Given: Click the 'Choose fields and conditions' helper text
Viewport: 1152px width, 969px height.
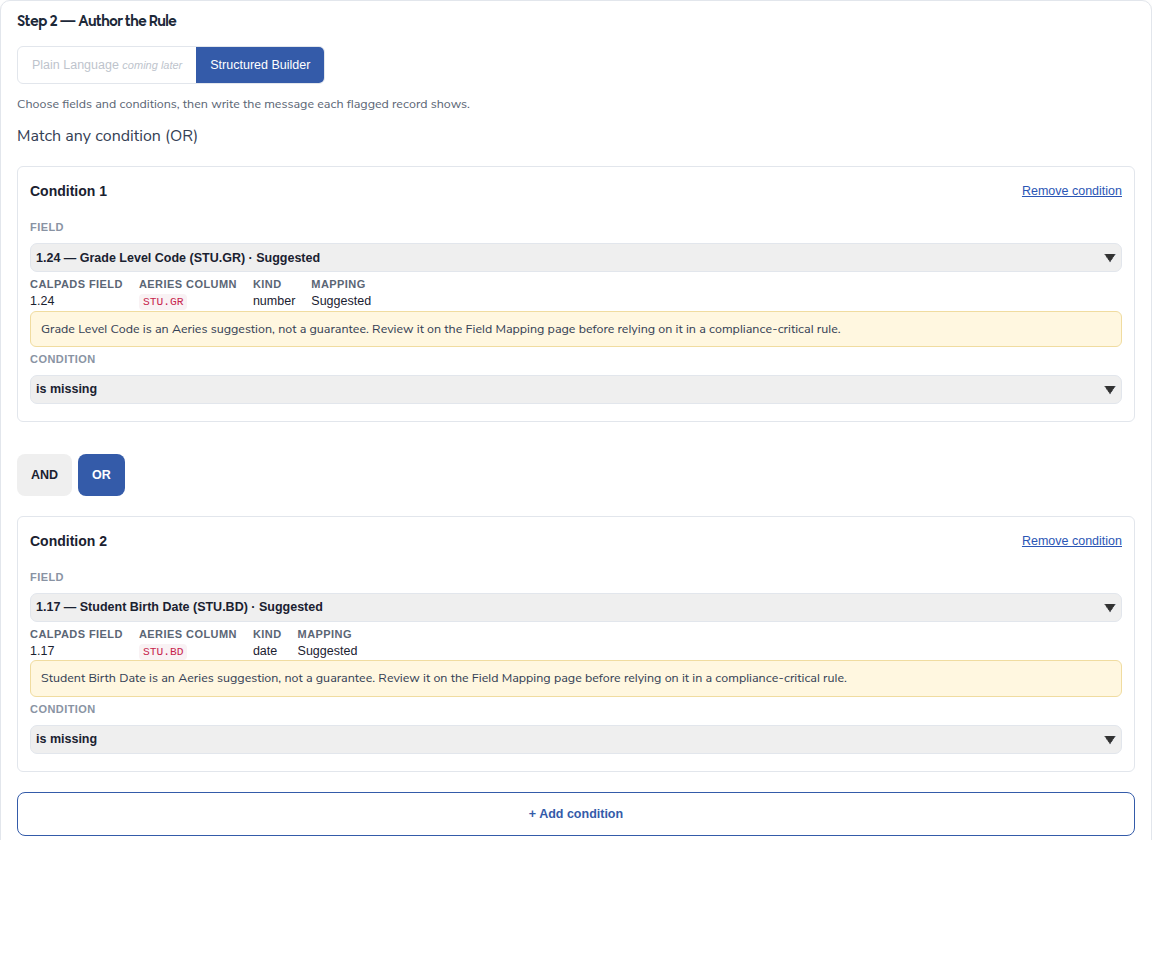Looking at the screenshot, I should (243, 104).
